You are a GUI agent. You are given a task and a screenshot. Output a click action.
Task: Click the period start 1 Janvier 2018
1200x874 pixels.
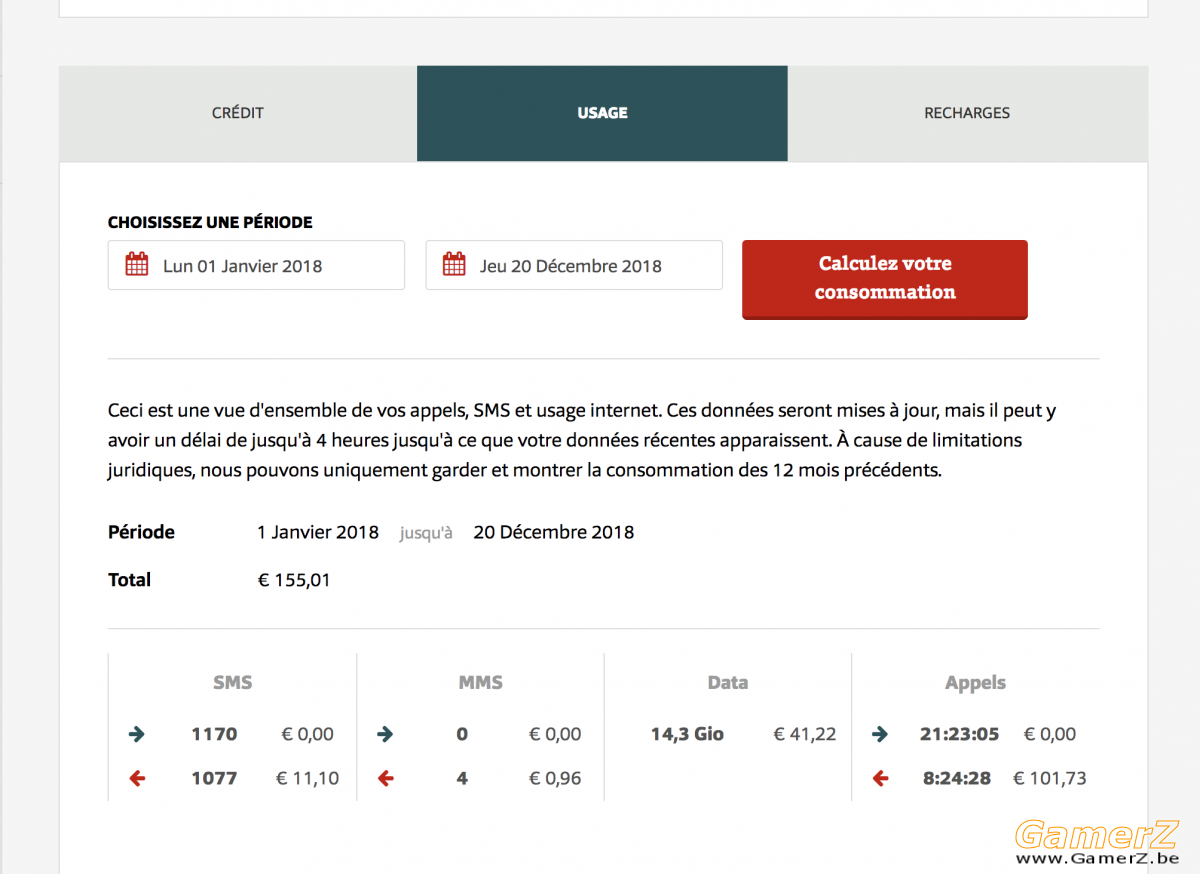point(318,532)
